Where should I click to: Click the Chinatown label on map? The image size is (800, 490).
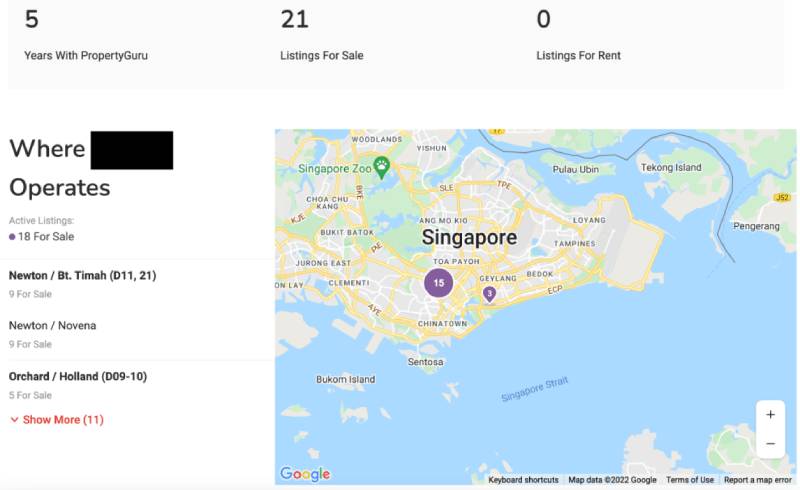coord(443,324)
